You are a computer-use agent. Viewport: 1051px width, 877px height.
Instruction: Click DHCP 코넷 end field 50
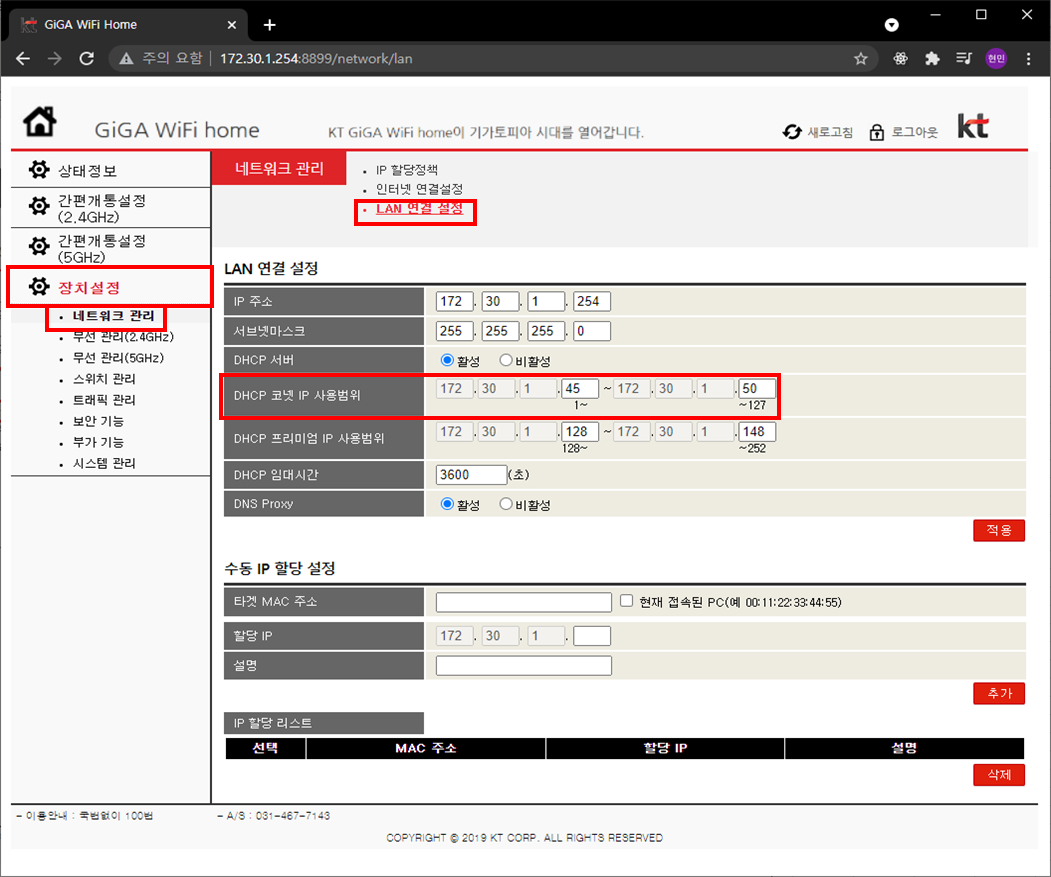click(x=757, y=388)
